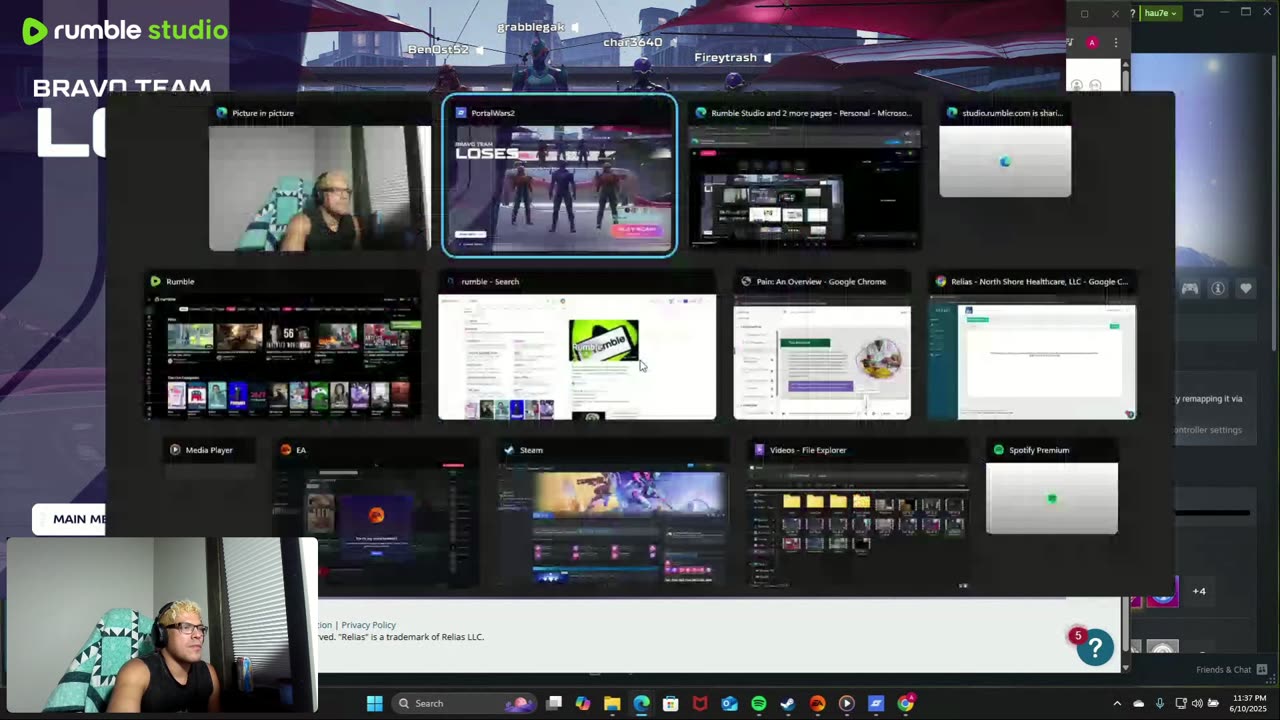Open File Explorer from the taskbar
This screenshot has width=1280, height=720.
(612, 703)
